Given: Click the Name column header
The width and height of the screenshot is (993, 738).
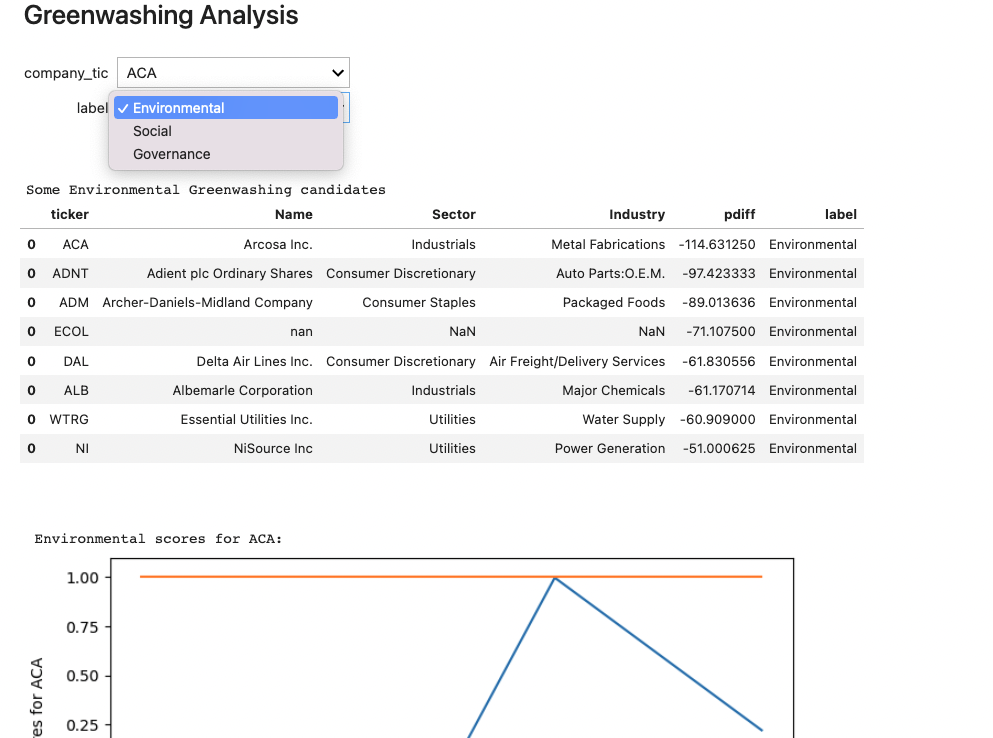Looking at the screenshot, I should [293, 214].
